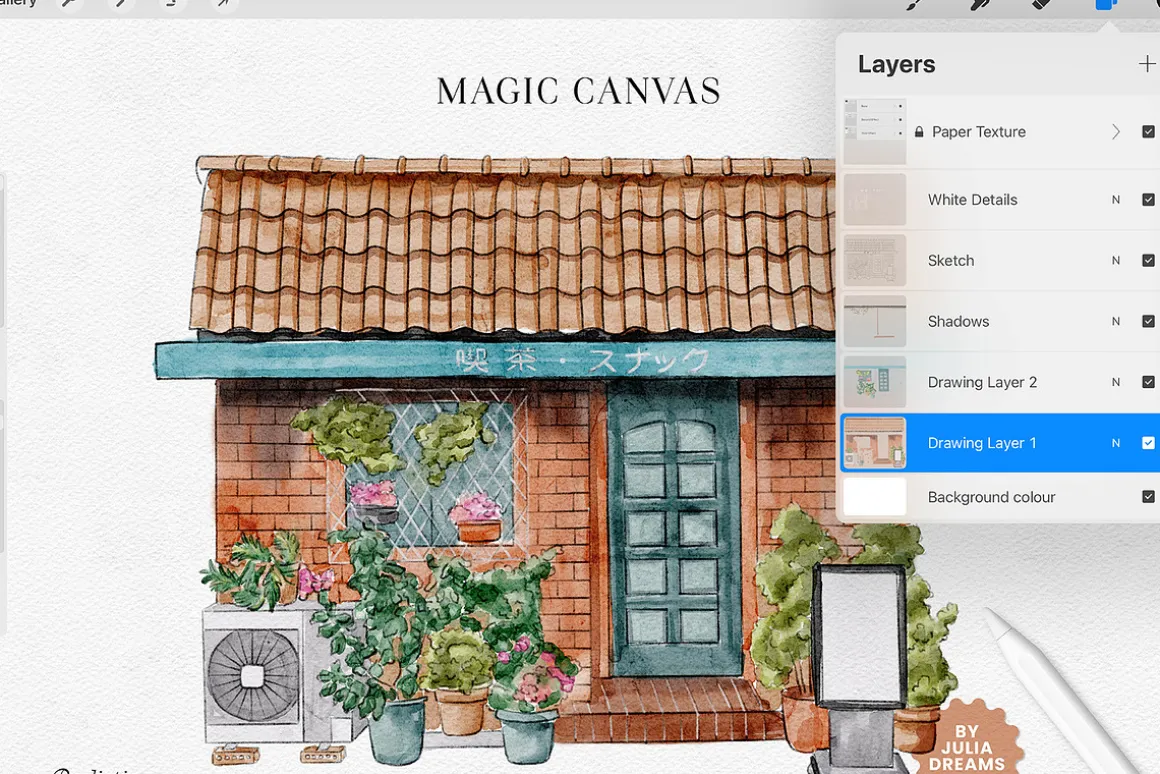Select the Smudge tool in the top bar
Viewport: 1160px width, 774px height.
click(x=979, y=4)
